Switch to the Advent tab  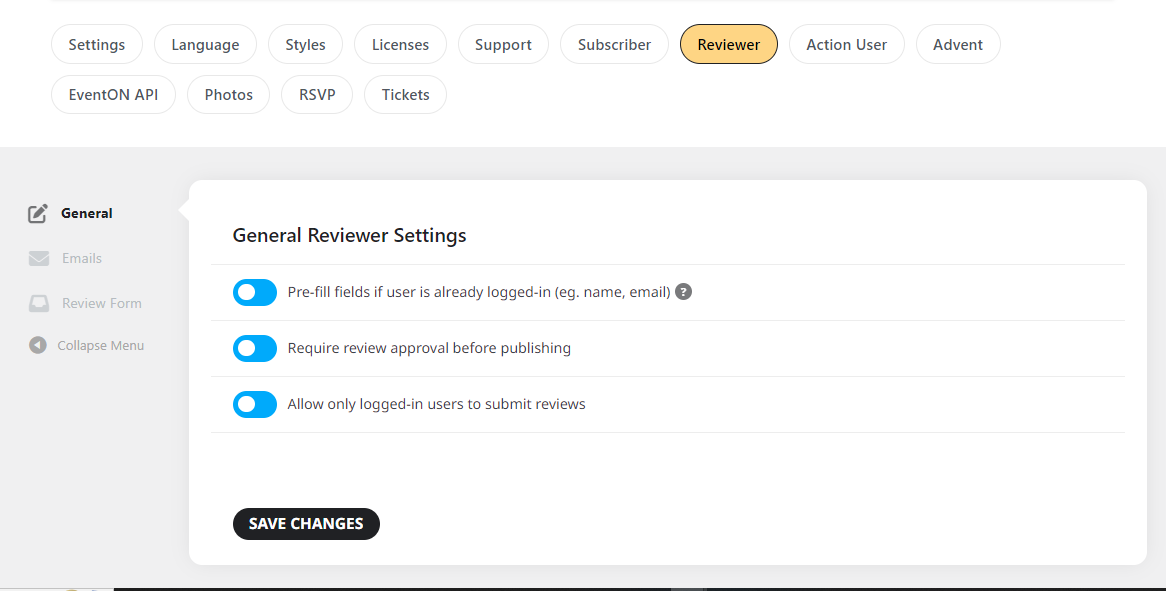click(958, 45)
